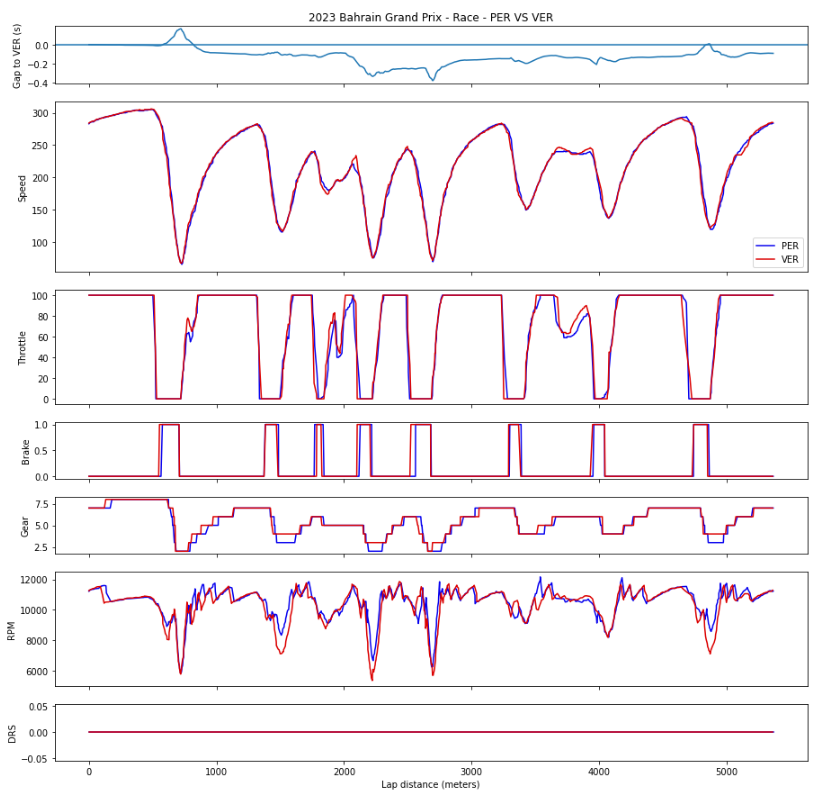Click the '12000' tick on the RPM axis
This screenshot has height=794, width=828.
point(34,580)
